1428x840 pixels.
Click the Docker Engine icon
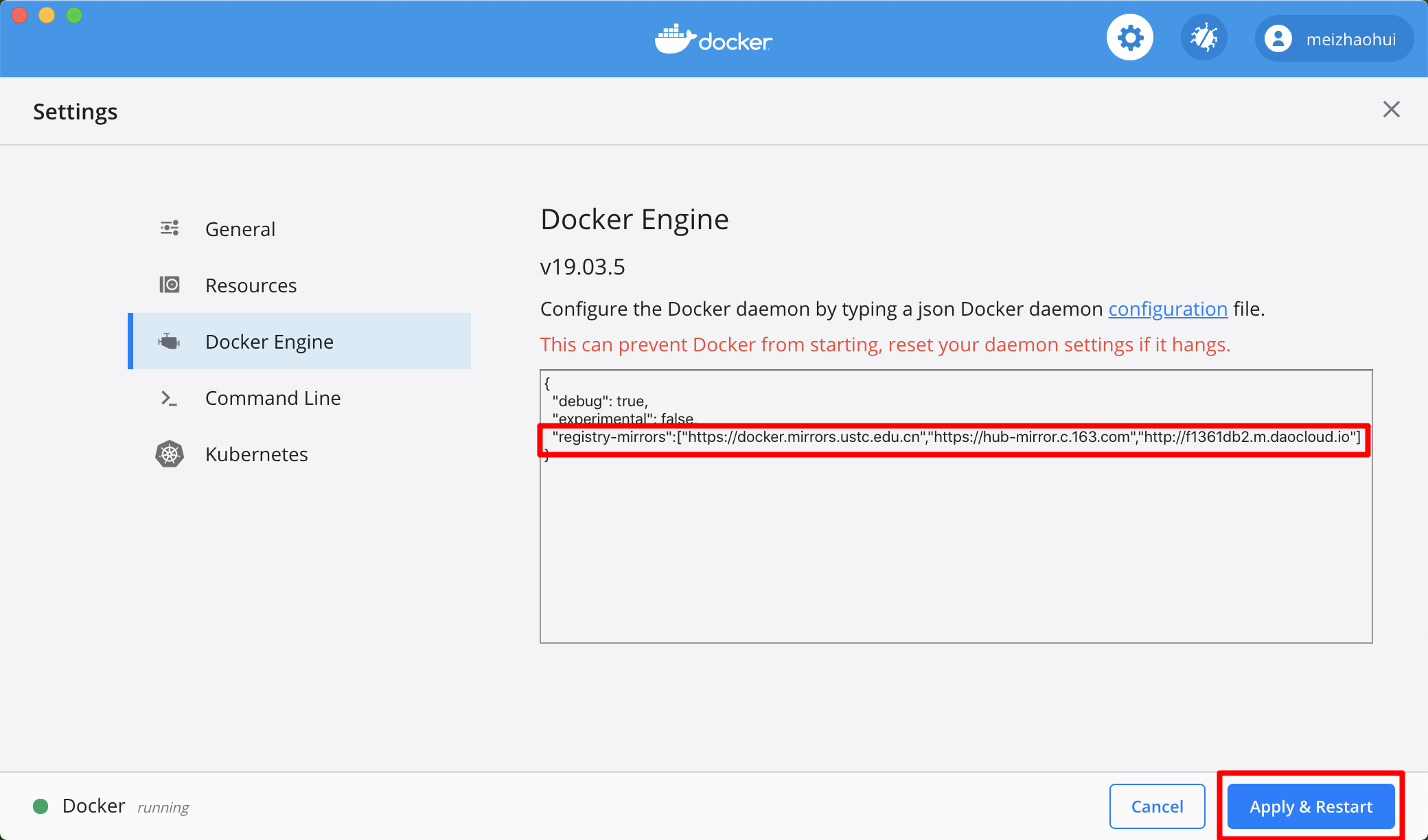point(170,341)
